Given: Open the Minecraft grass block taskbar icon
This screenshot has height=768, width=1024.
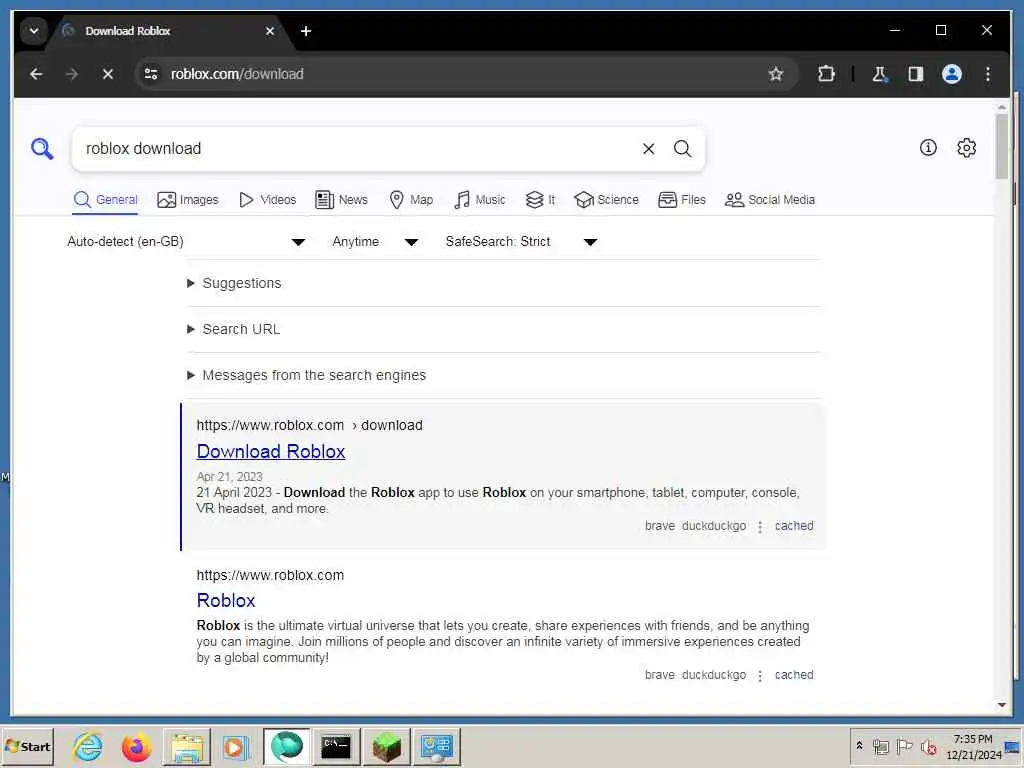Looking at the screenshot, I should 387,746.
